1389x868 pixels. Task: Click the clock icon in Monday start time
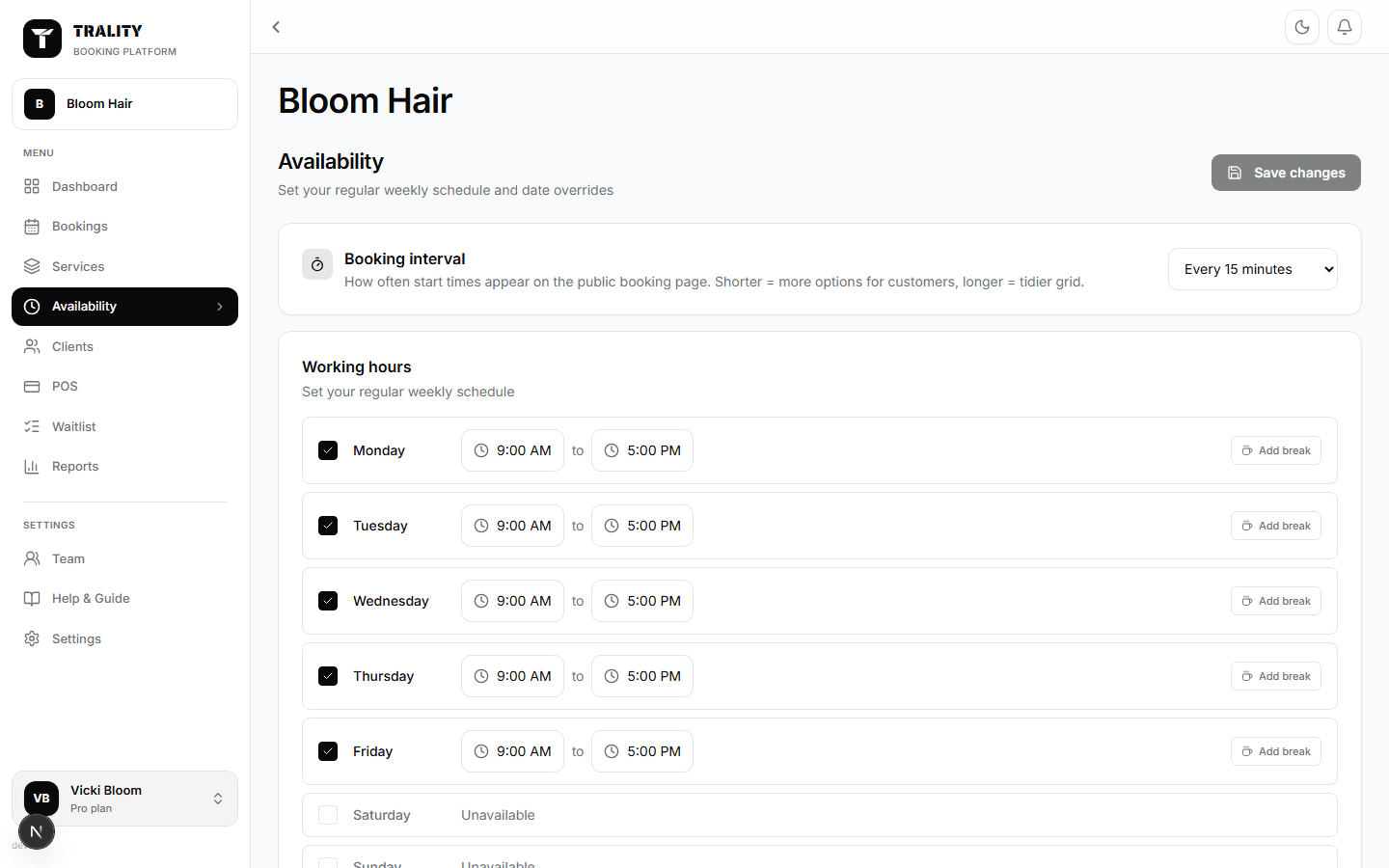coord(481,450)
